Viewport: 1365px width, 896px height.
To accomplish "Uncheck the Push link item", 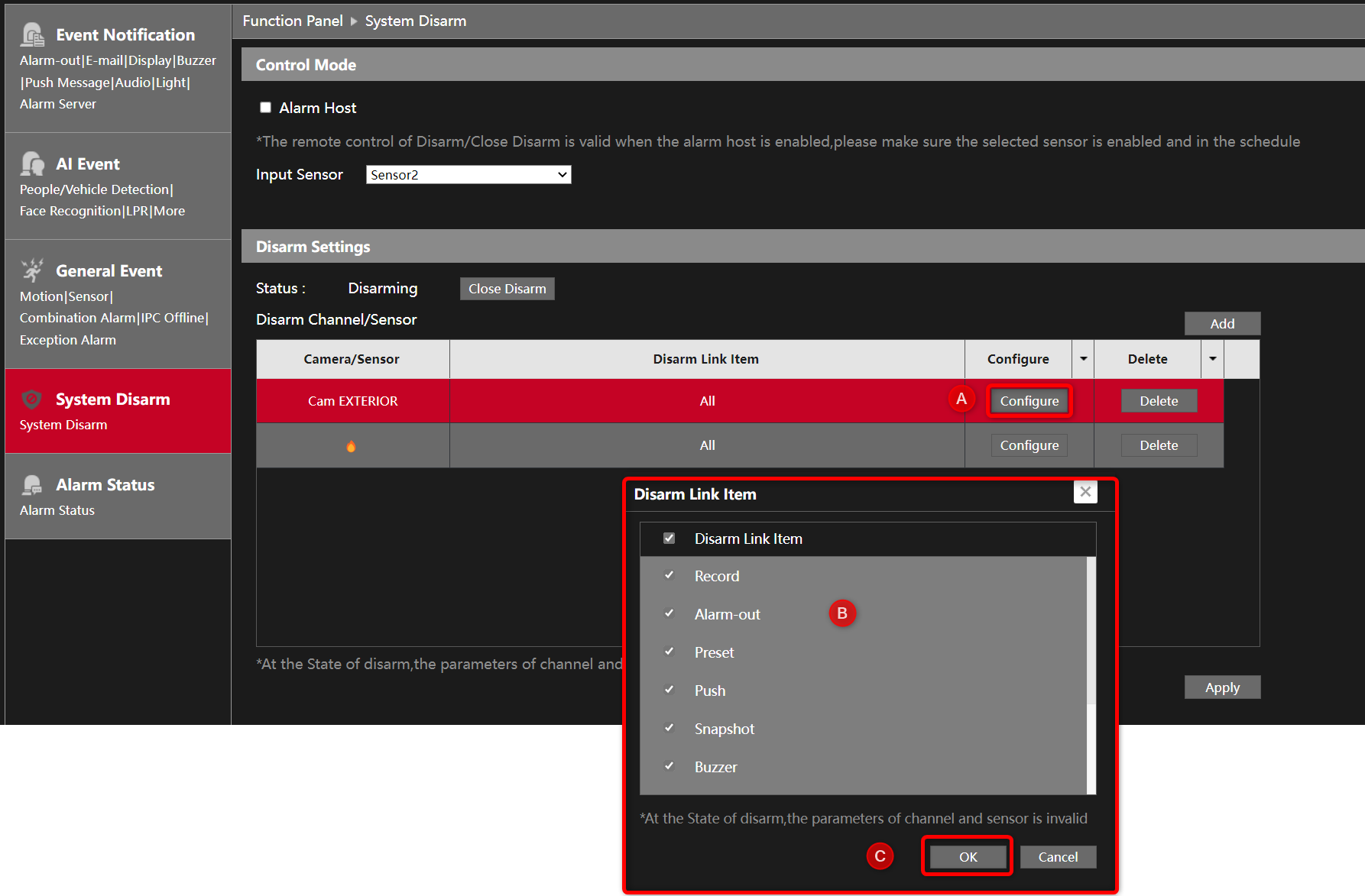I will click(x=669, y=690).
